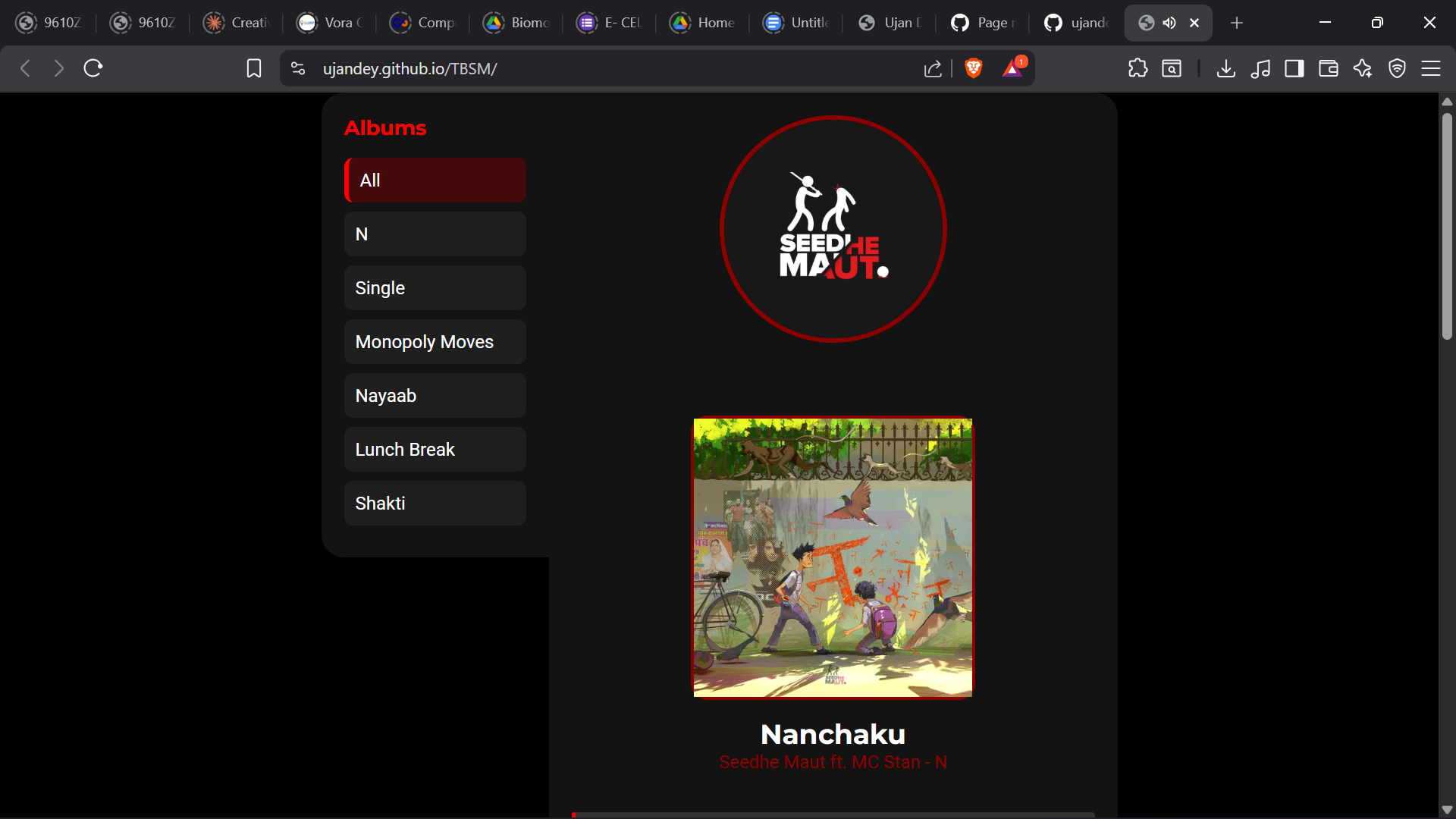
Task: Open Leo AI sparkle icon
Action: 1363,68
